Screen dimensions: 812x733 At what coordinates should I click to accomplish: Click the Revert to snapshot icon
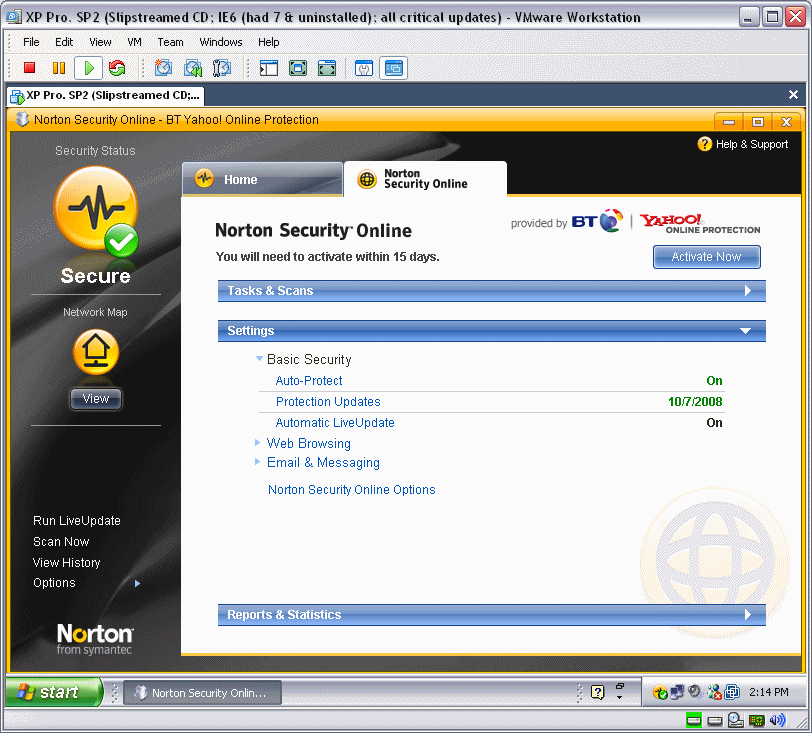[x=193, y=68]
